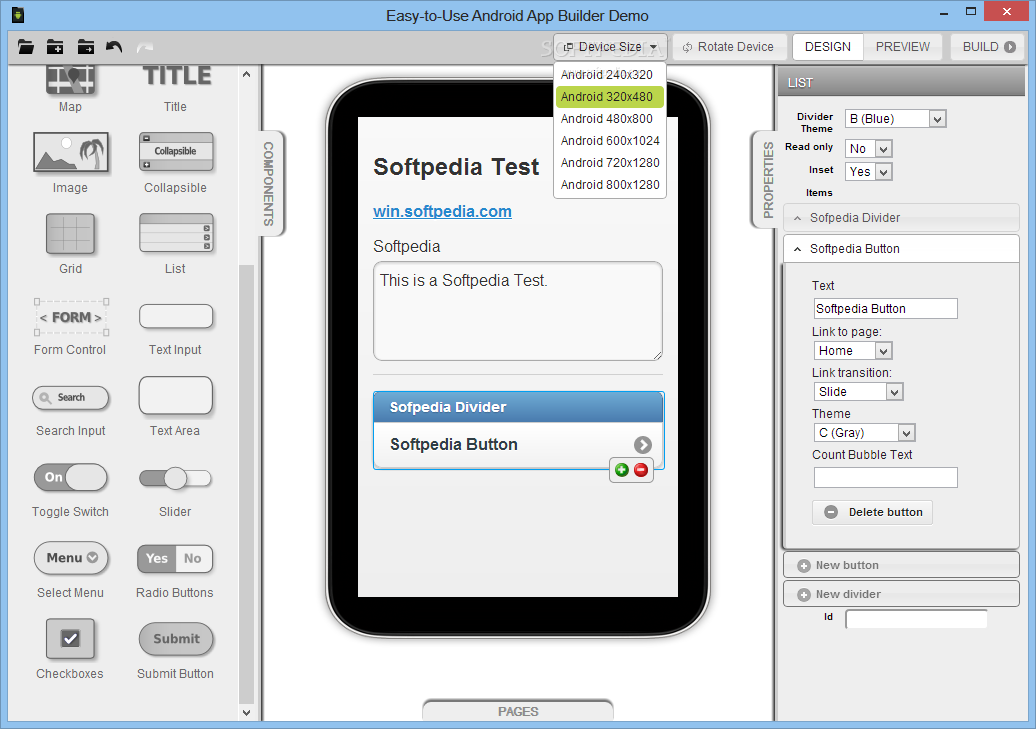This screenshot has width=1036, height=729.
Task: Switch to the PREVIEW tab
Action: [903, 47]
